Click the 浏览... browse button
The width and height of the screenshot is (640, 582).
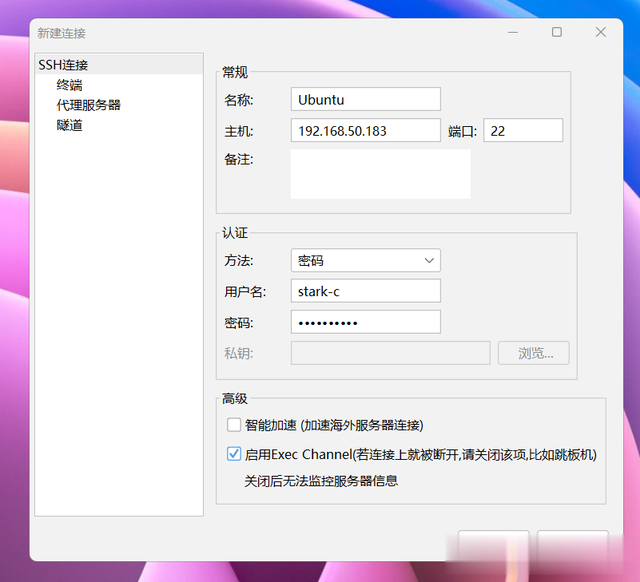click(x=533, y=353)
